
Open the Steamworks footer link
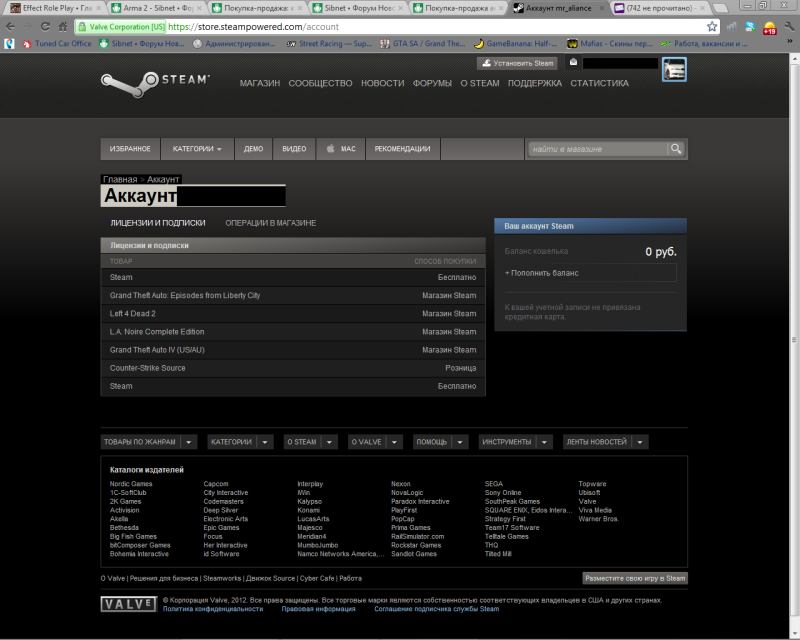click(222, 578)
